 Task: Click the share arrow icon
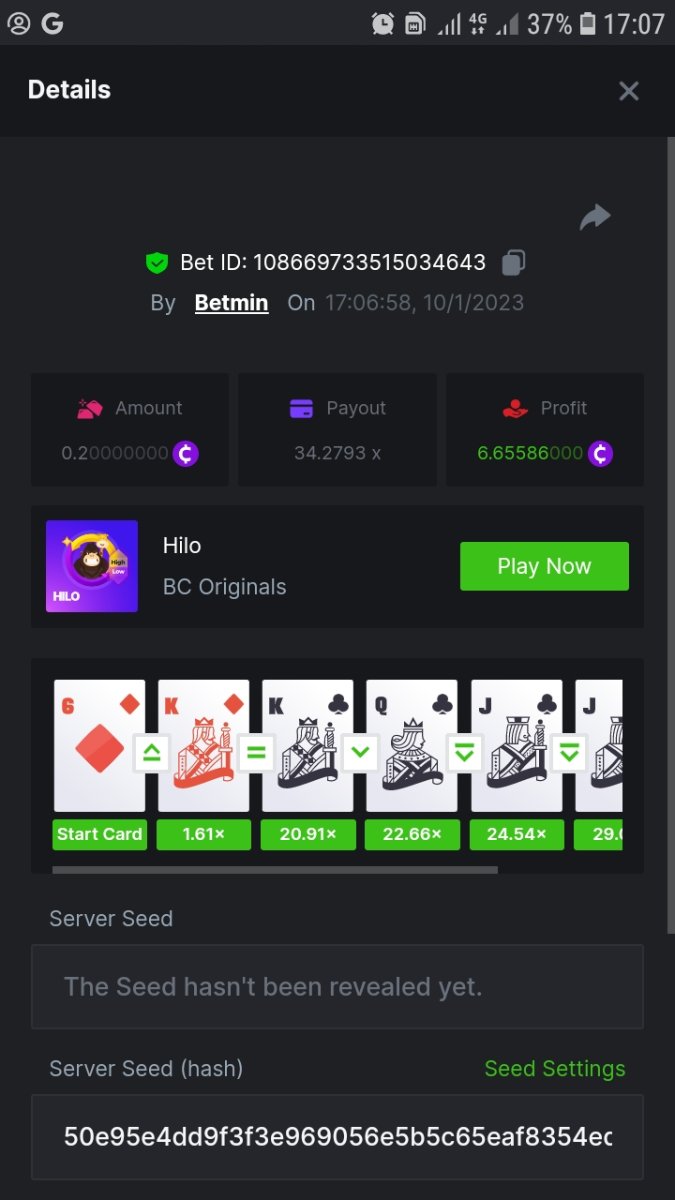pyautogui.click(x=595, y=217)
